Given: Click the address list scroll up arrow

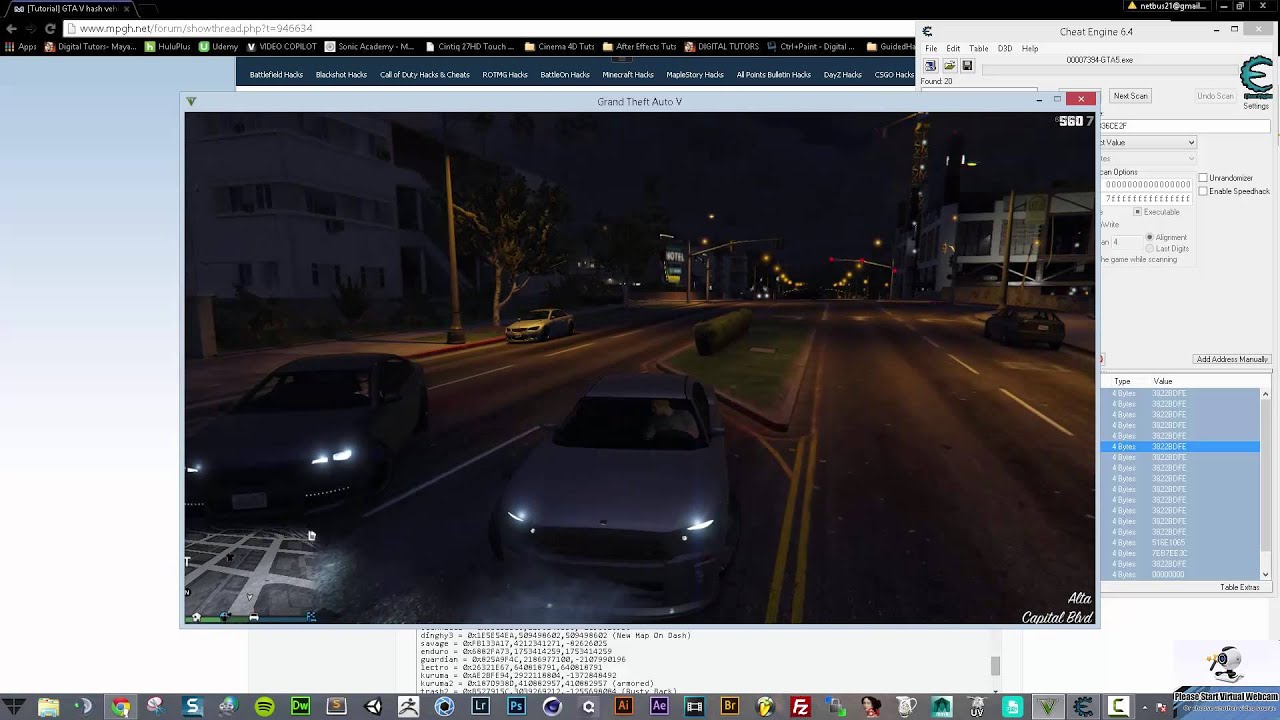Looking at the screenshot, I should click(x=1265, y=394).
